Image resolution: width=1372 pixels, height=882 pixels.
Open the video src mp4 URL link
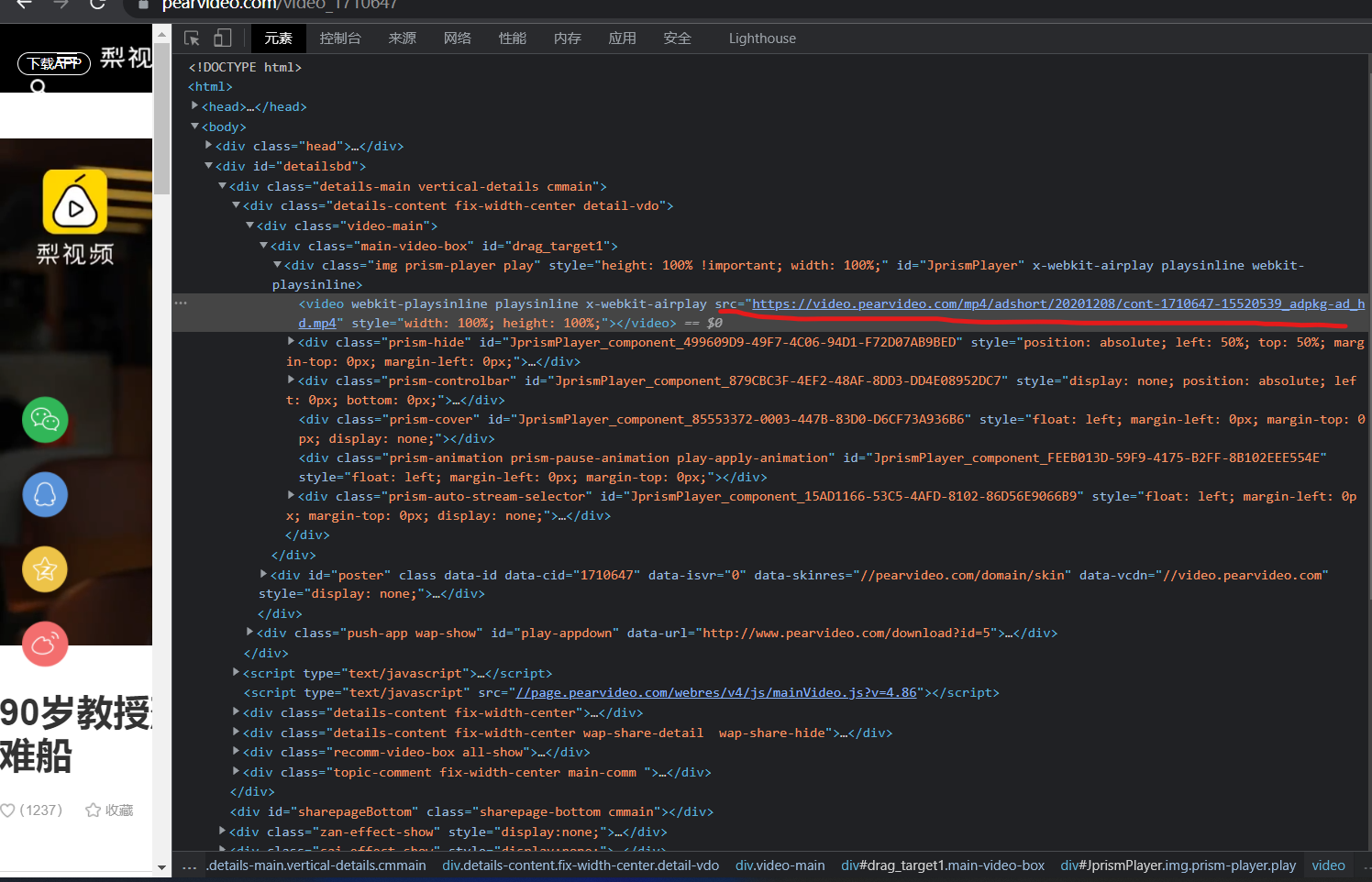tap(1058, 303)
